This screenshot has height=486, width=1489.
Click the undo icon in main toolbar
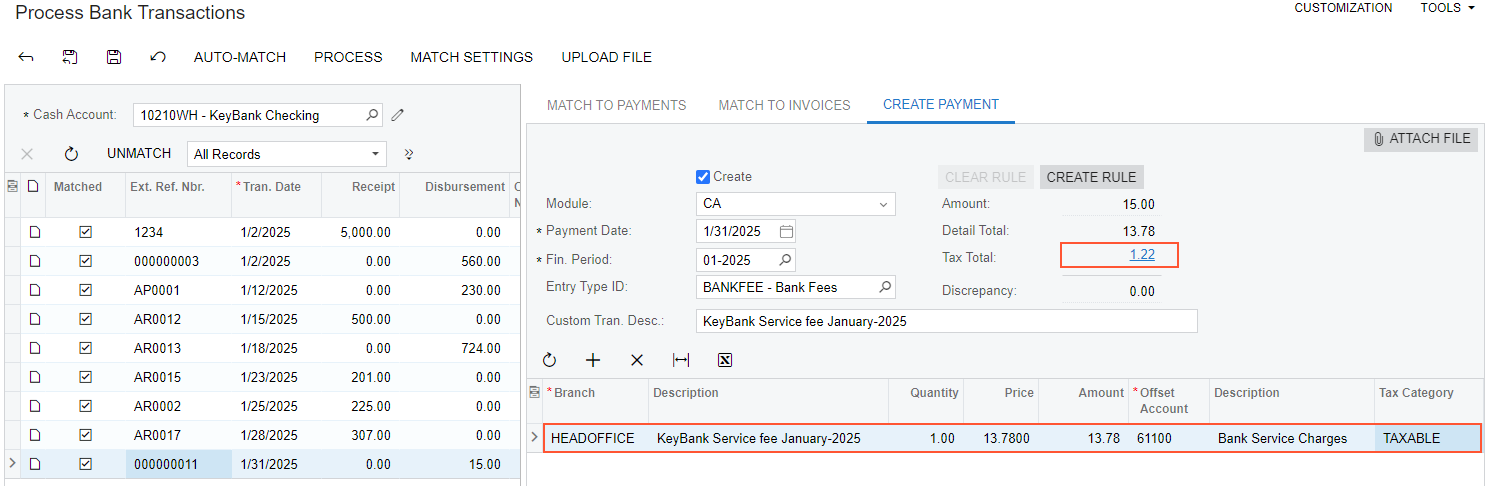(157, 57)
